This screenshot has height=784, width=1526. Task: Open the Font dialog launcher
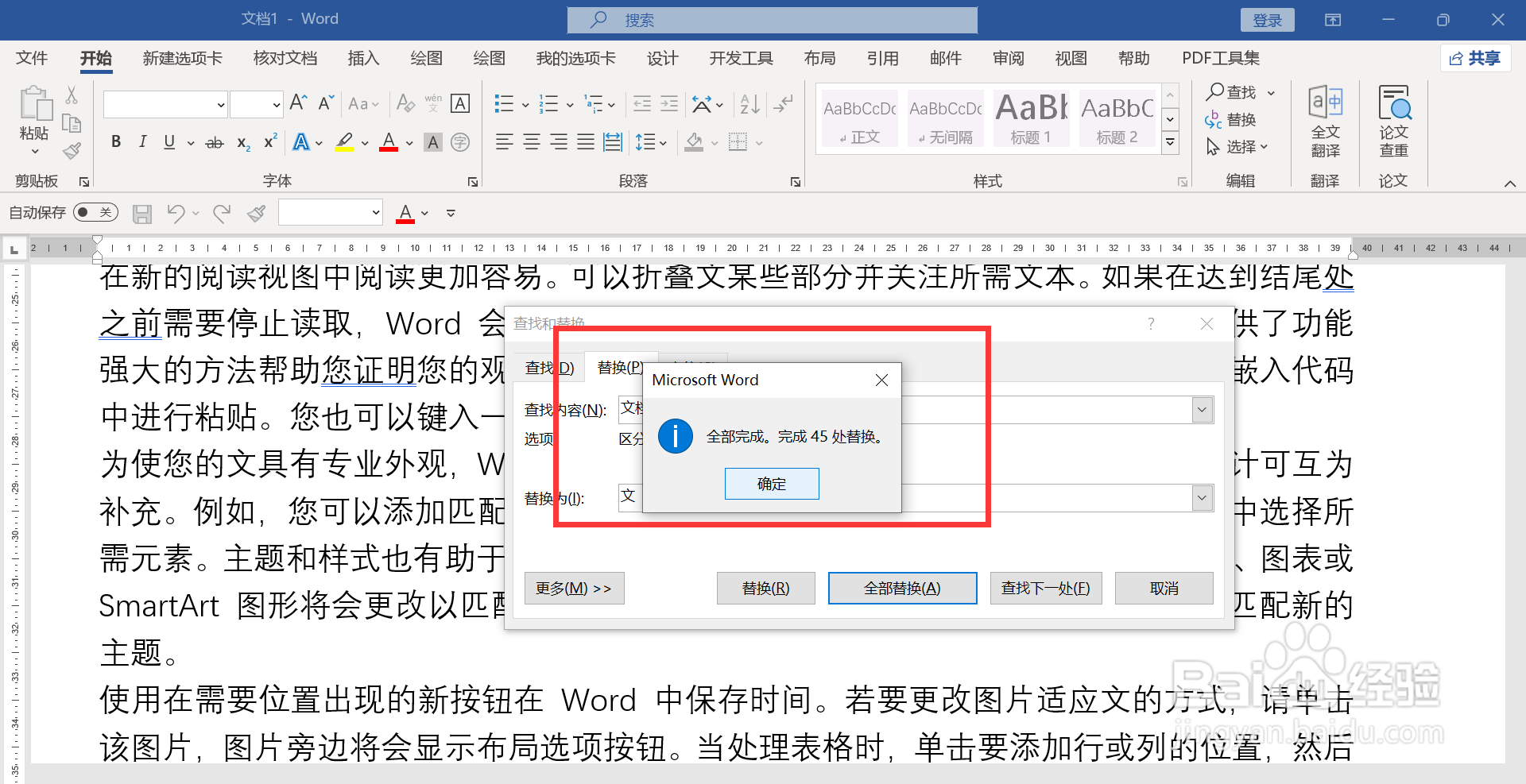[473, 182]
